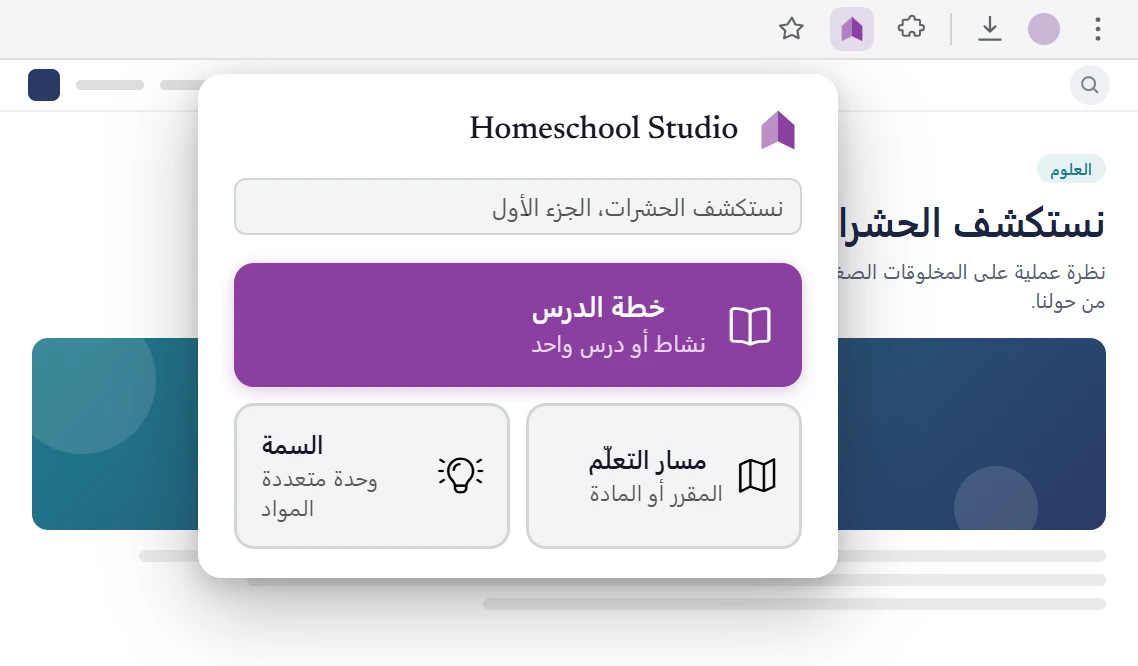Click the page description ending من حولنا
Screen dimensions: 1138x666
(971, 287)
